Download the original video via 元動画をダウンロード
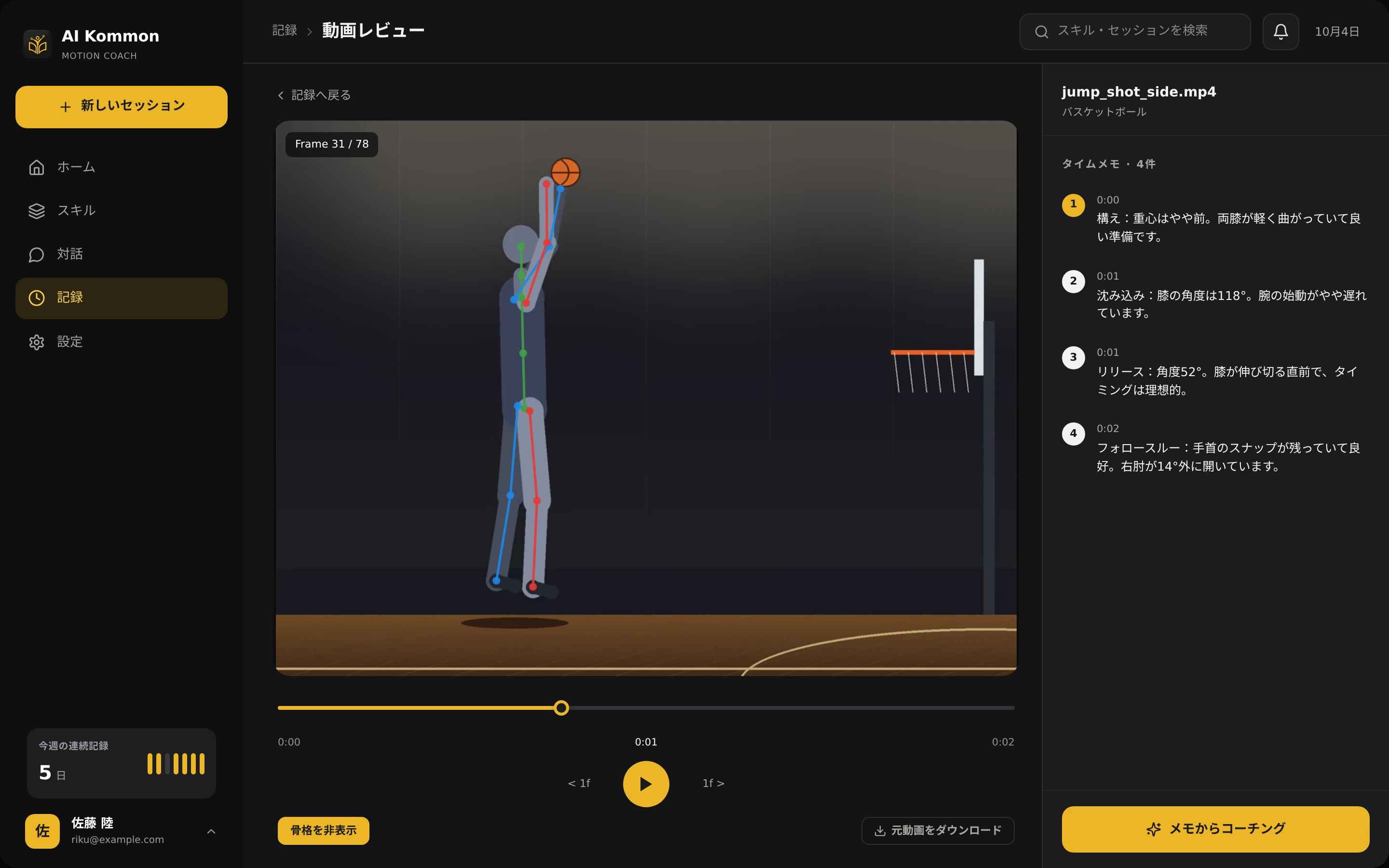The width and height of the screenshot is (1389, 868). point(938,831)
